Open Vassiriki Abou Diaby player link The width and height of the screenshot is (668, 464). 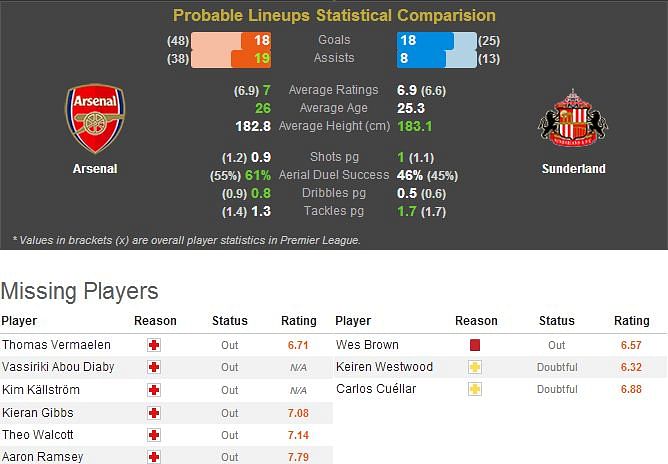click(58, 367)
